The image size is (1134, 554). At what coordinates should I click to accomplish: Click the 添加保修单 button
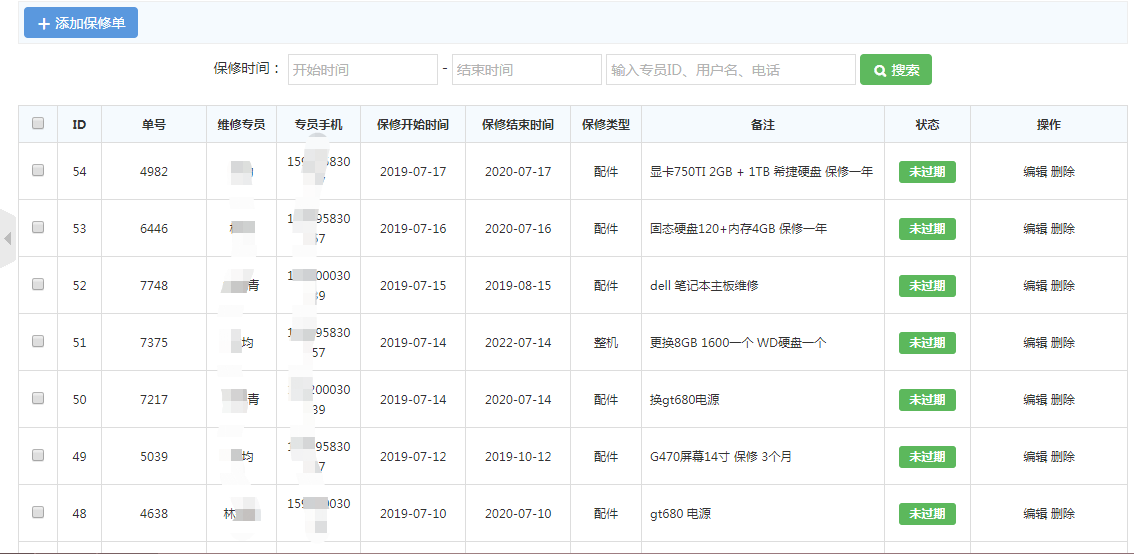pos(81,22)
